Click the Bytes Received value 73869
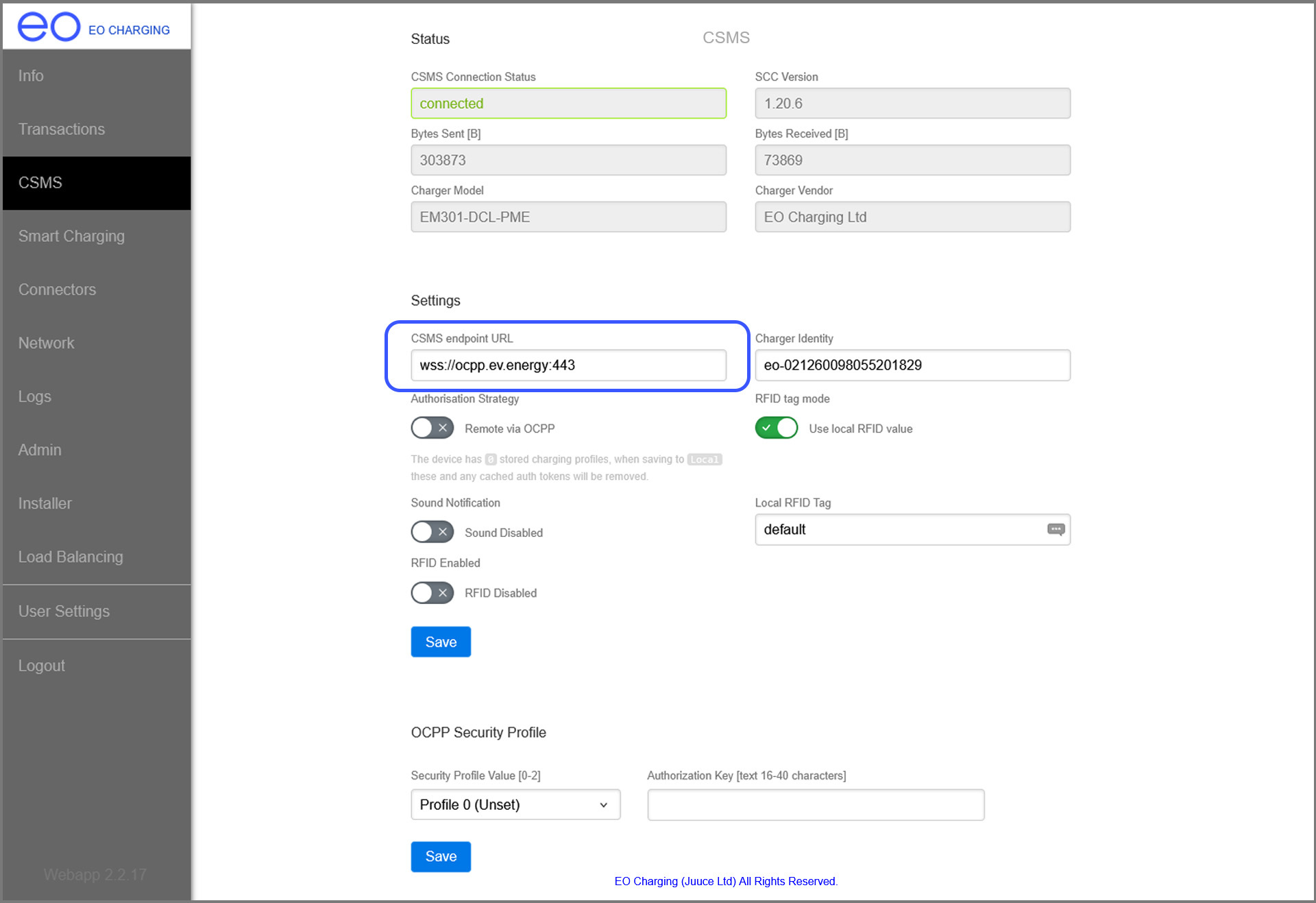 (x=912, y=160)
